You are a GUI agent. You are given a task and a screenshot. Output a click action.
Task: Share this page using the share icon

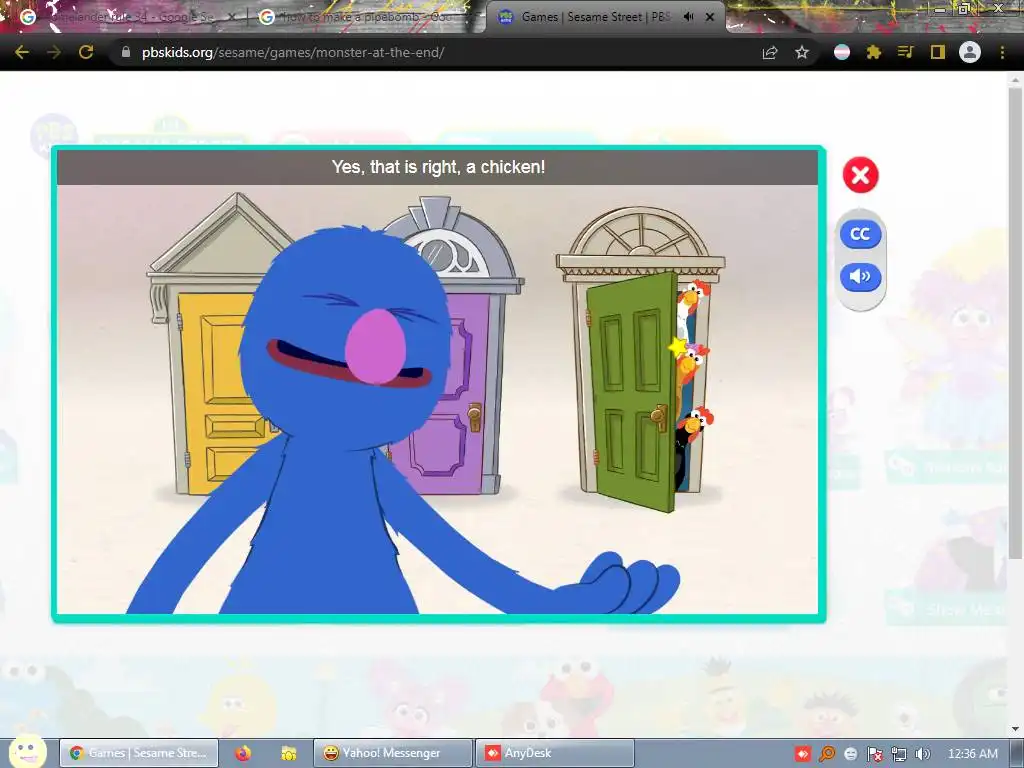pyautogui.click(x=770, y=52)
